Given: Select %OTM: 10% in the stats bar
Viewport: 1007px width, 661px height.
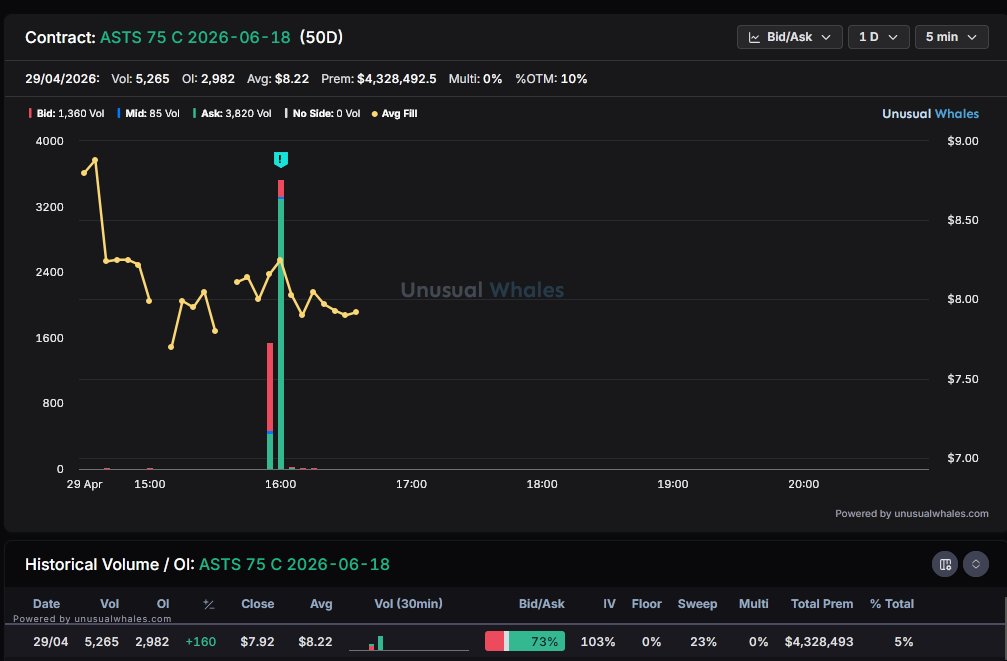Looking at the screenshot, I should coord(551,79).
